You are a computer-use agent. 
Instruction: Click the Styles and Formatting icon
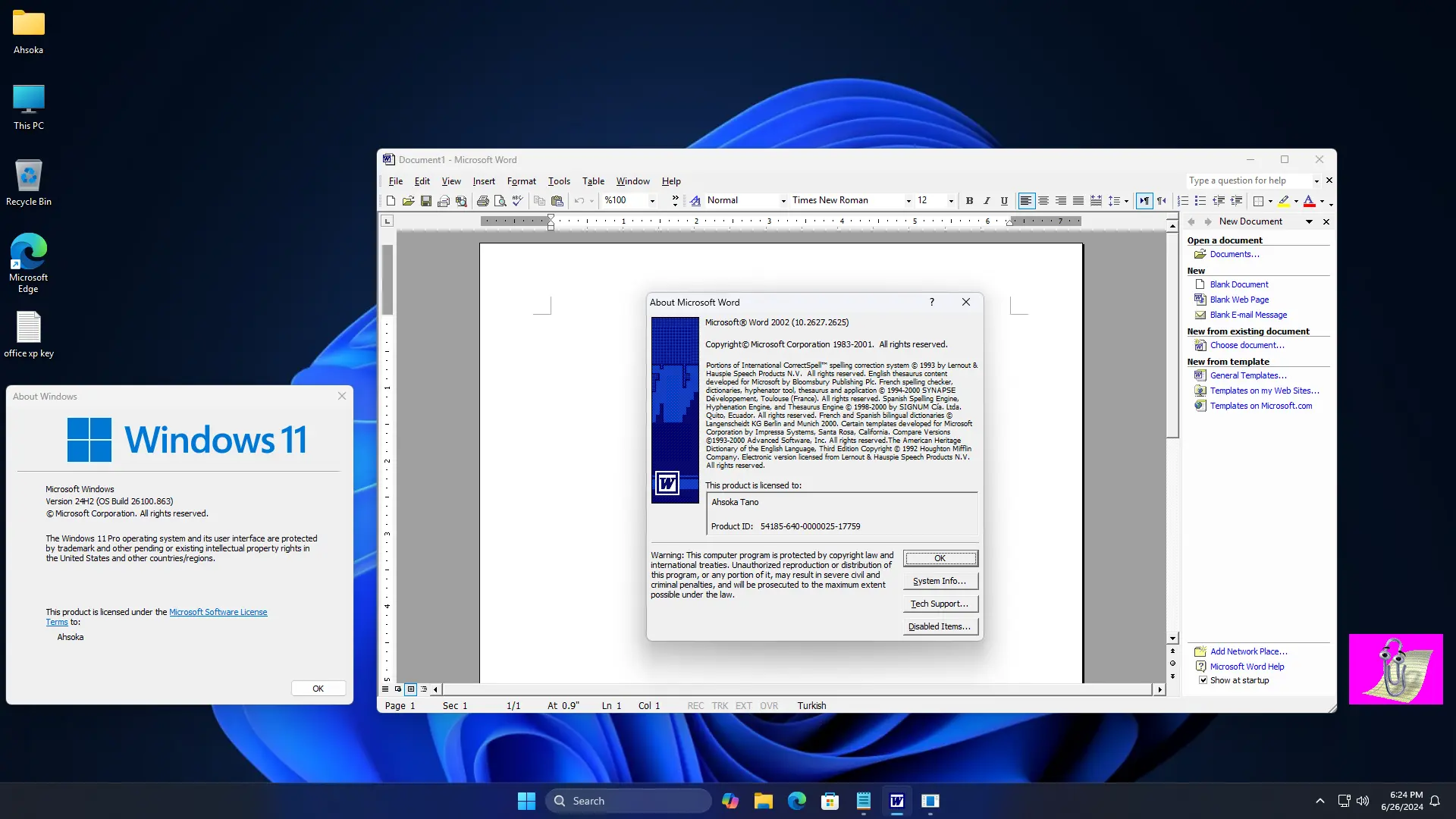[x=695, y=201]
